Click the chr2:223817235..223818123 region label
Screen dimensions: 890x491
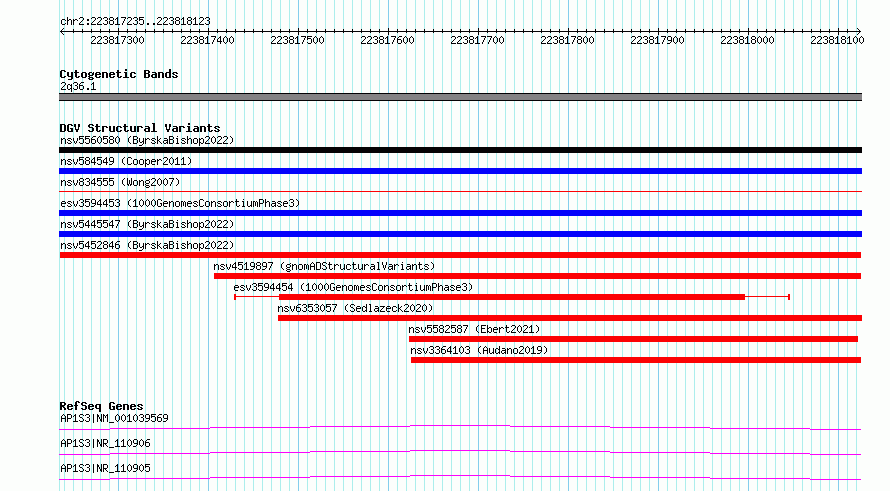(x=135, y=21)
